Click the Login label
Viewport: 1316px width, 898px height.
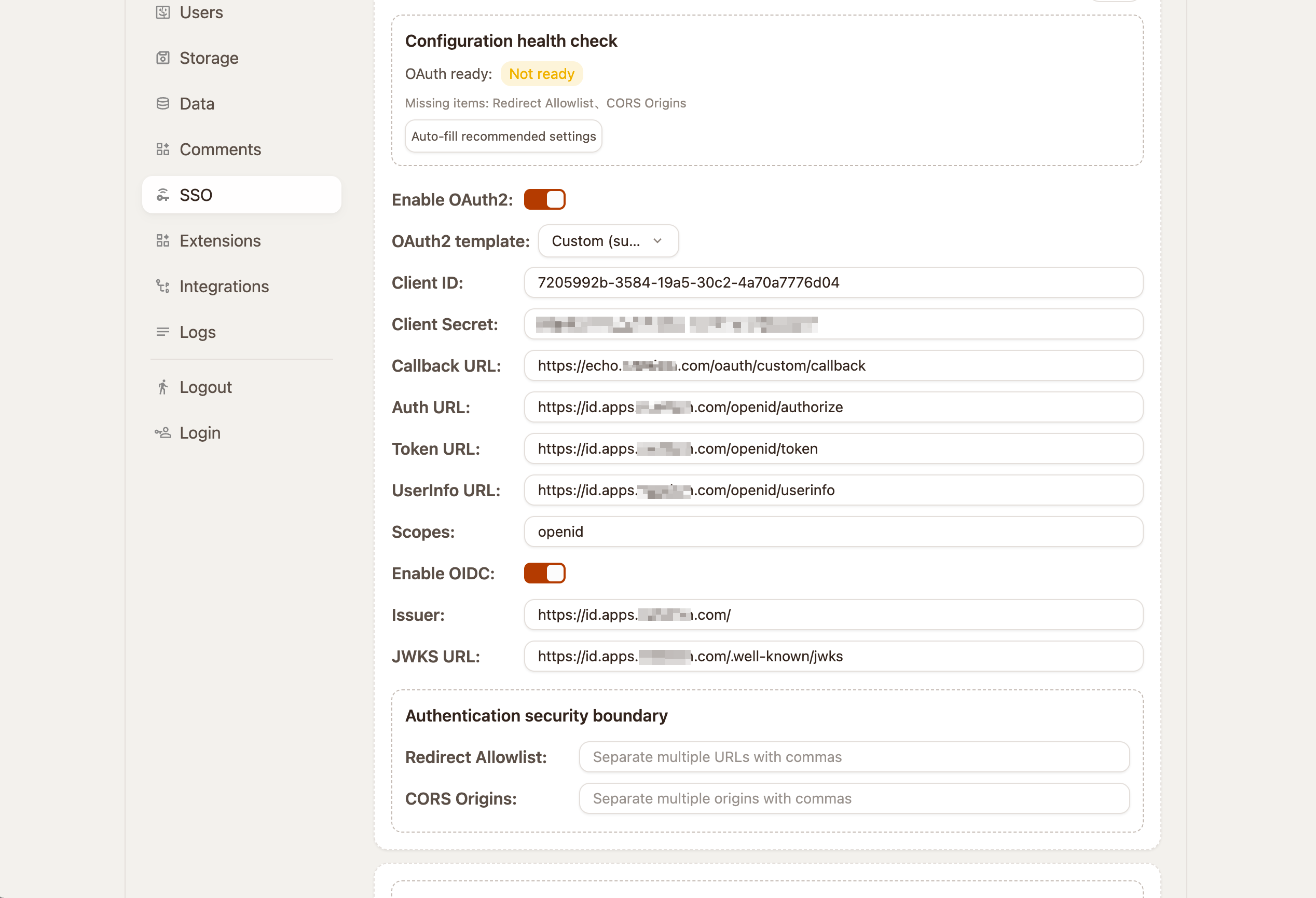point(200,433)
